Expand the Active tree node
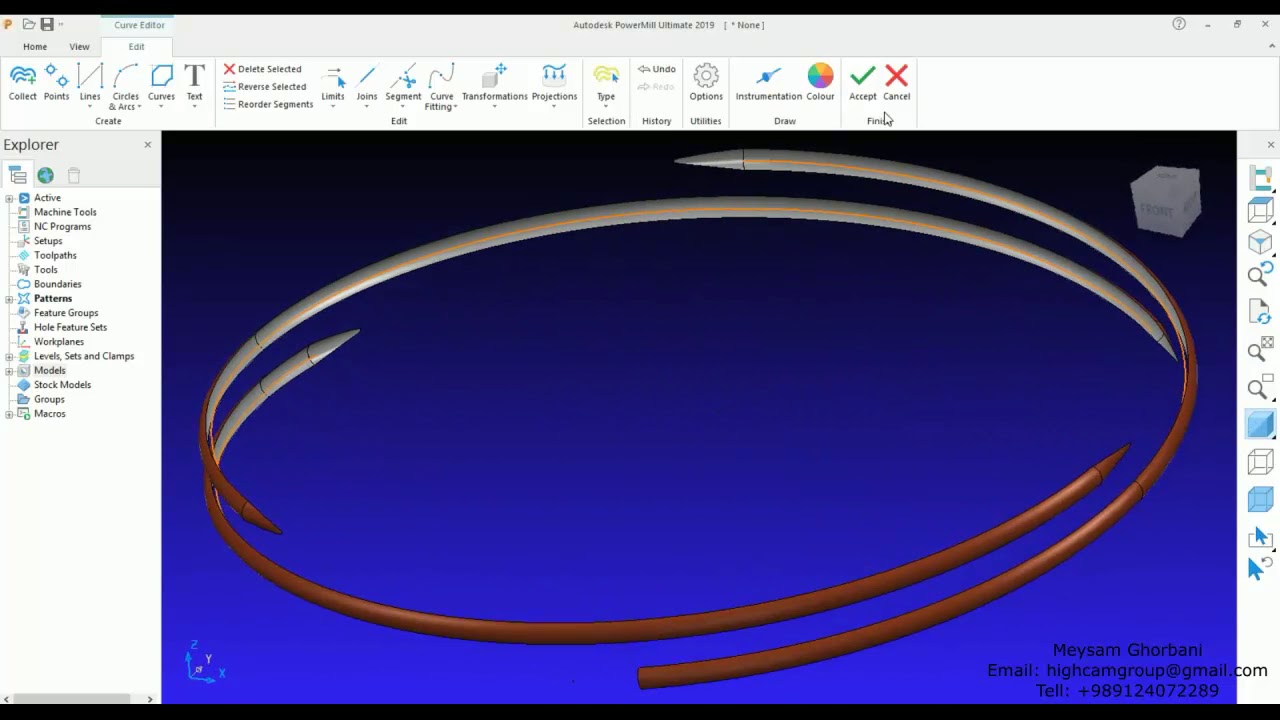Image resolution: width=1280 pixels, height=720 pixels. click(x=9, y=198)
